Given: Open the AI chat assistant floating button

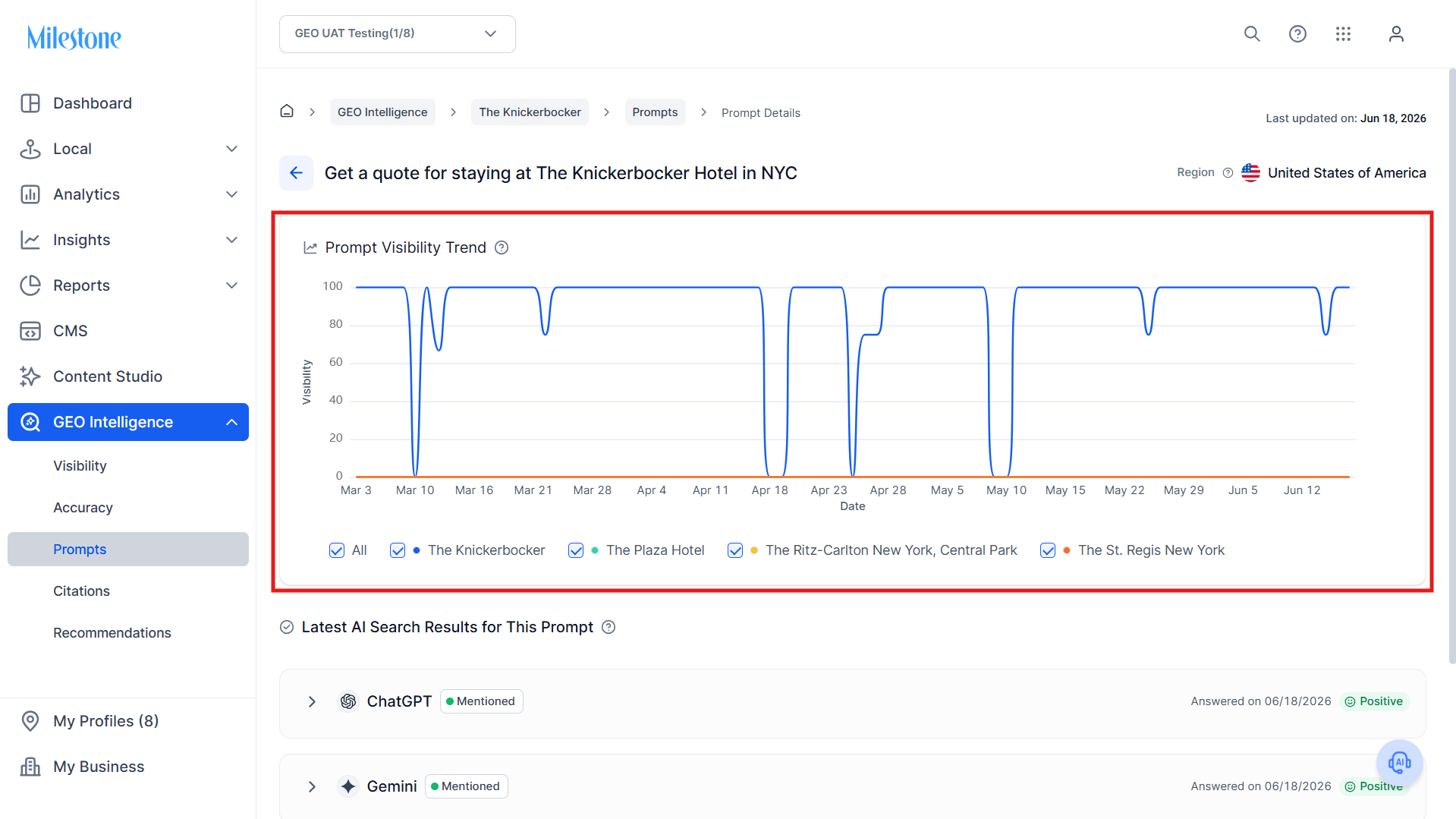Looking at the screenshot, I should tap(1399, 762).
